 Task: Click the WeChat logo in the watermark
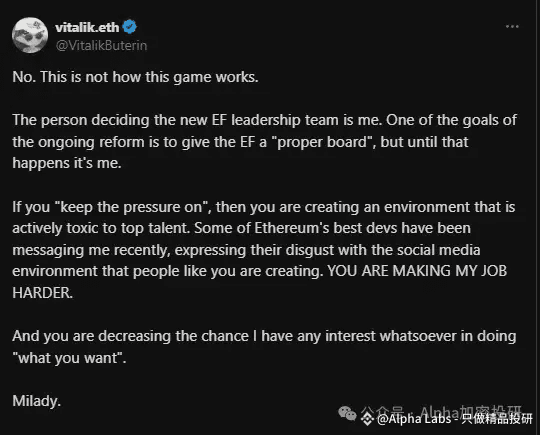click(347, 413)
